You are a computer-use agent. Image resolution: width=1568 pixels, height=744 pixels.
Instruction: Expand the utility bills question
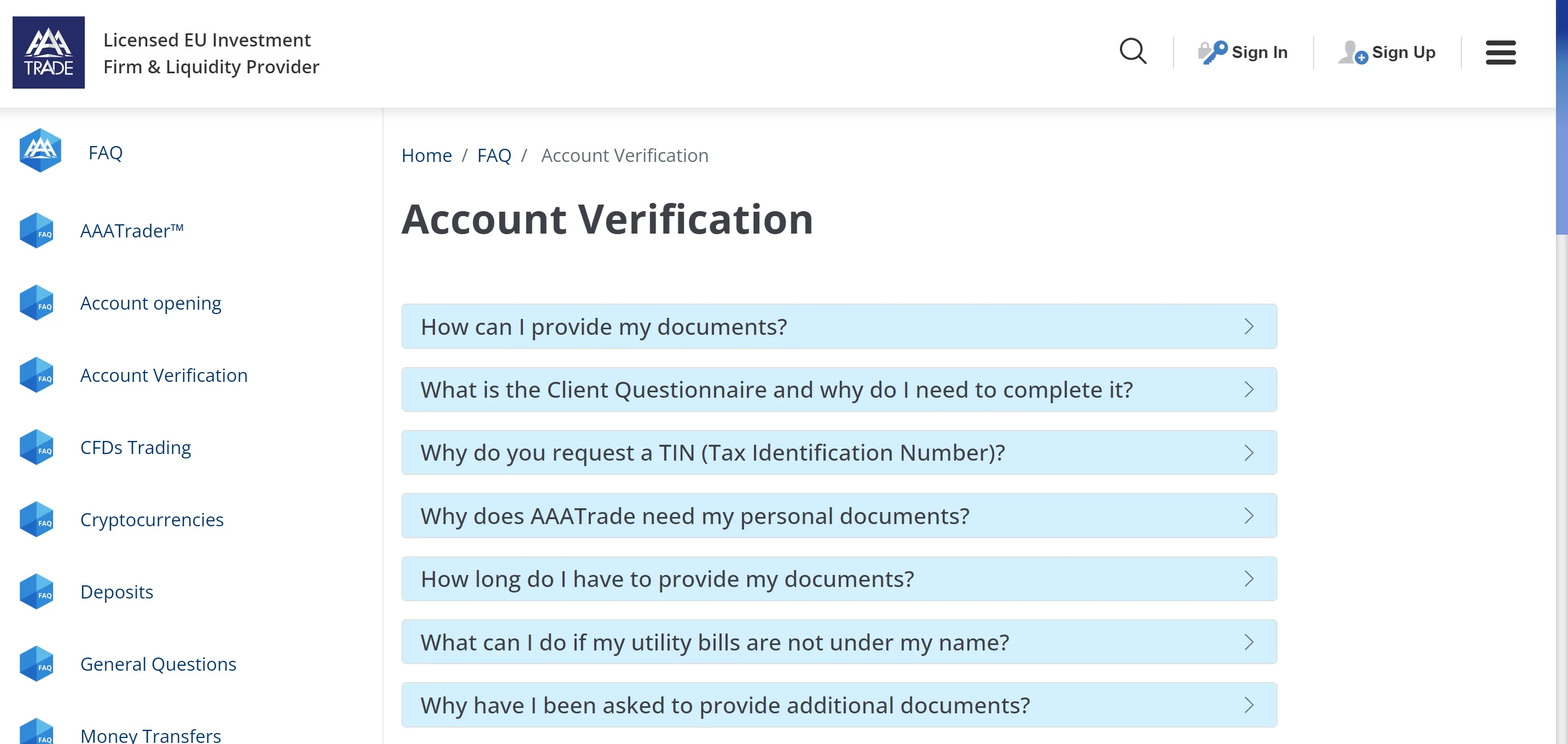[839, 642]
